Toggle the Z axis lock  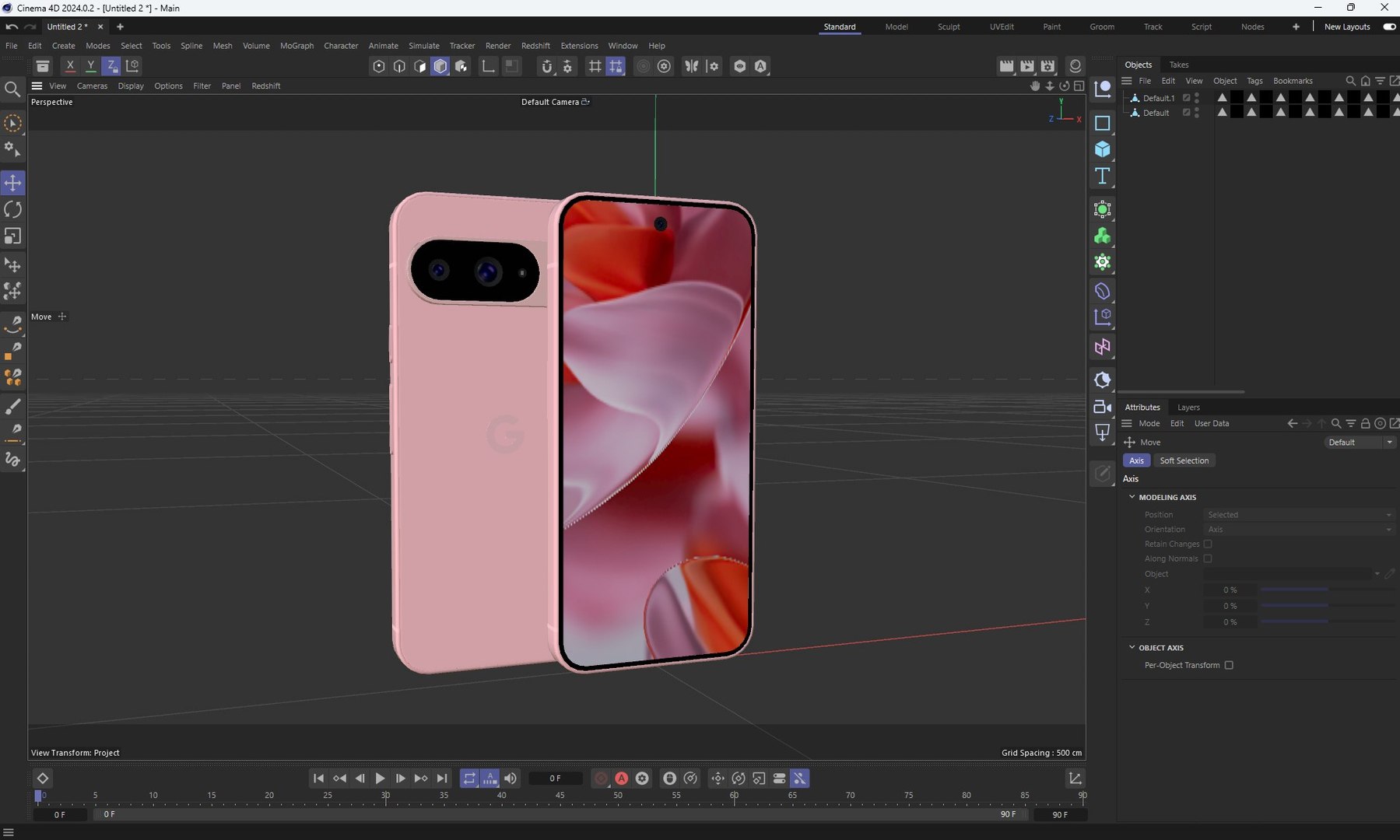click(111, 66)
